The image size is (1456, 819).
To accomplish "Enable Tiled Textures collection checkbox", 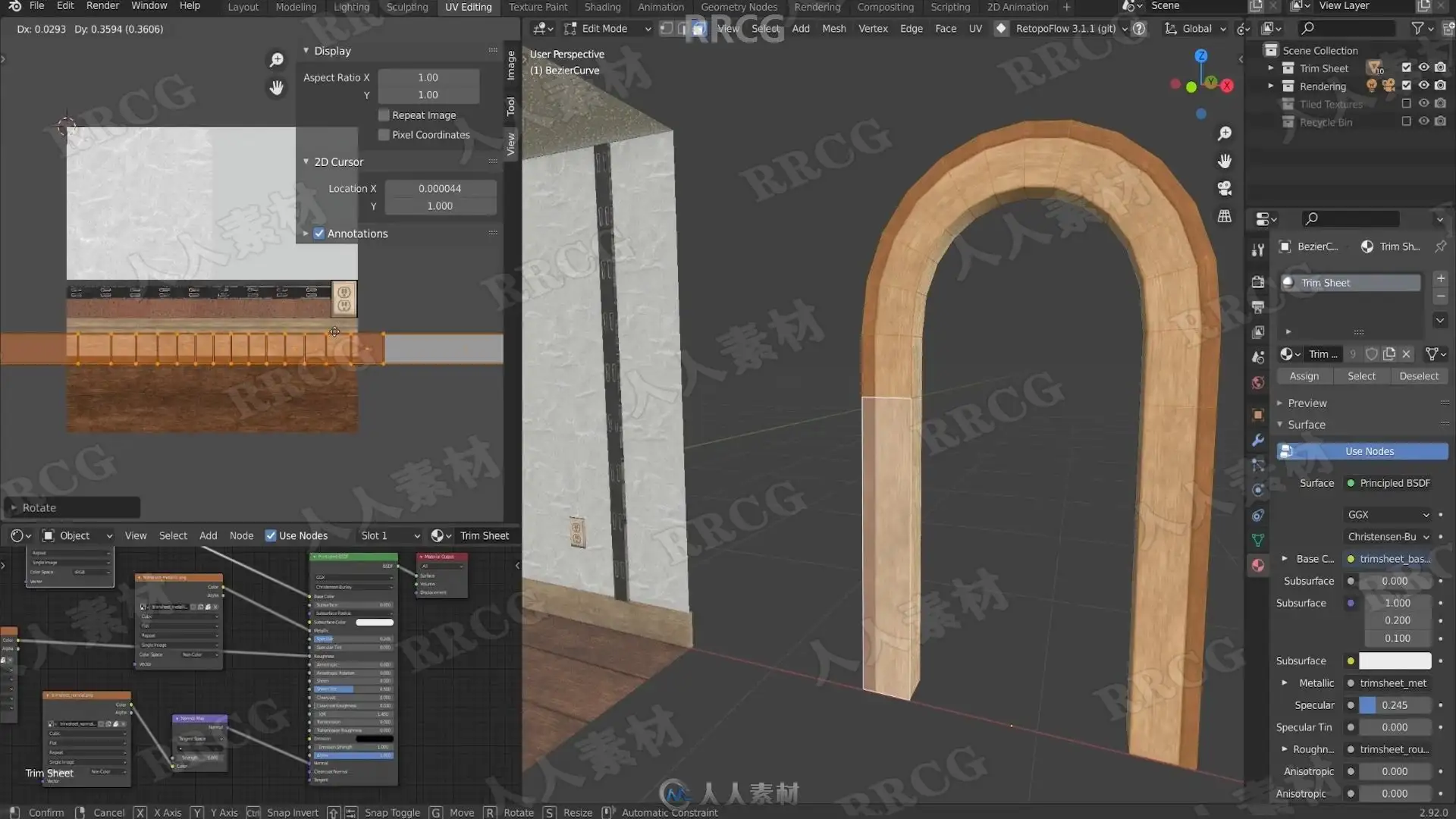I will coord(1406,104).
